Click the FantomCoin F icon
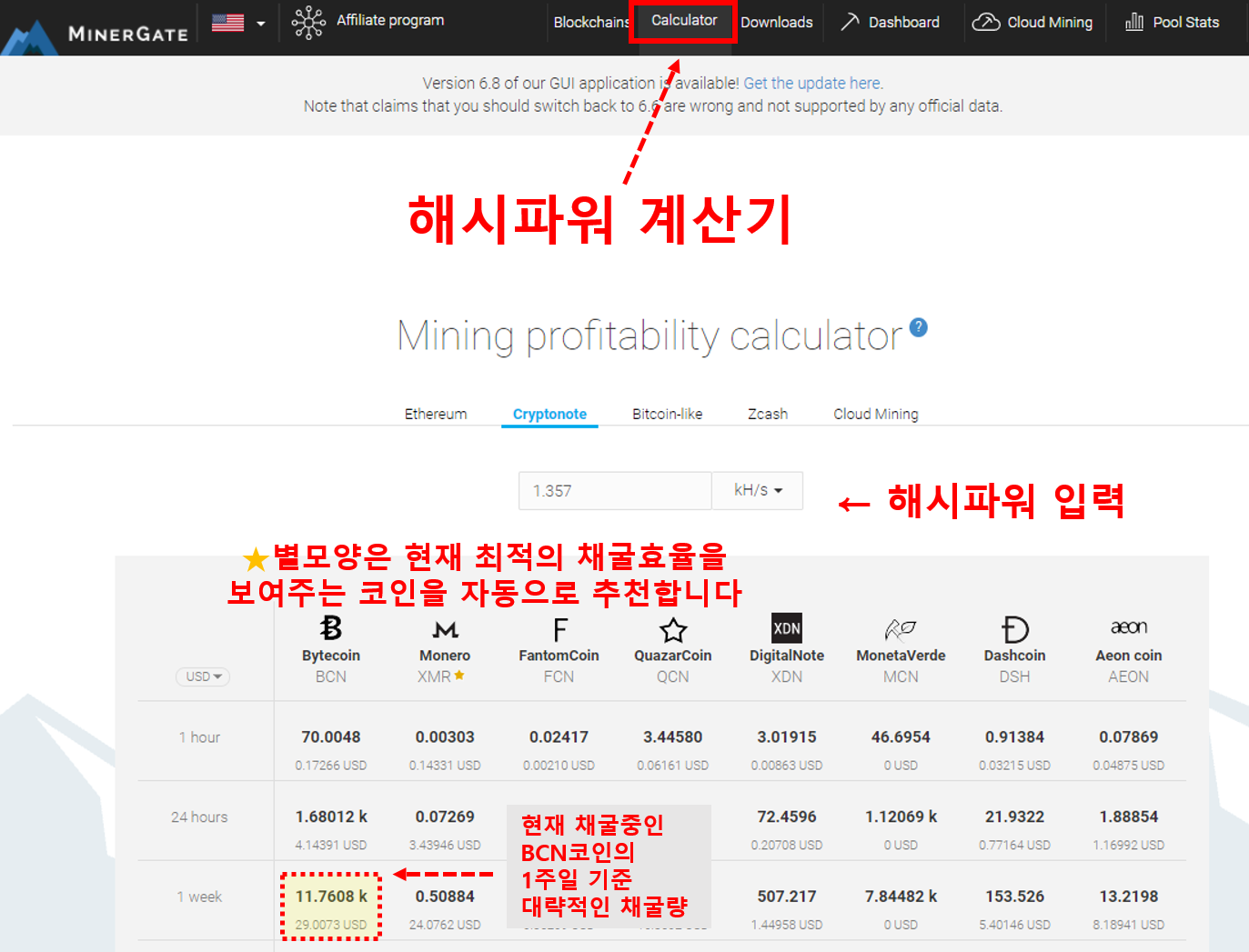This screenshot has height=952, width=1249. [559, 629]
